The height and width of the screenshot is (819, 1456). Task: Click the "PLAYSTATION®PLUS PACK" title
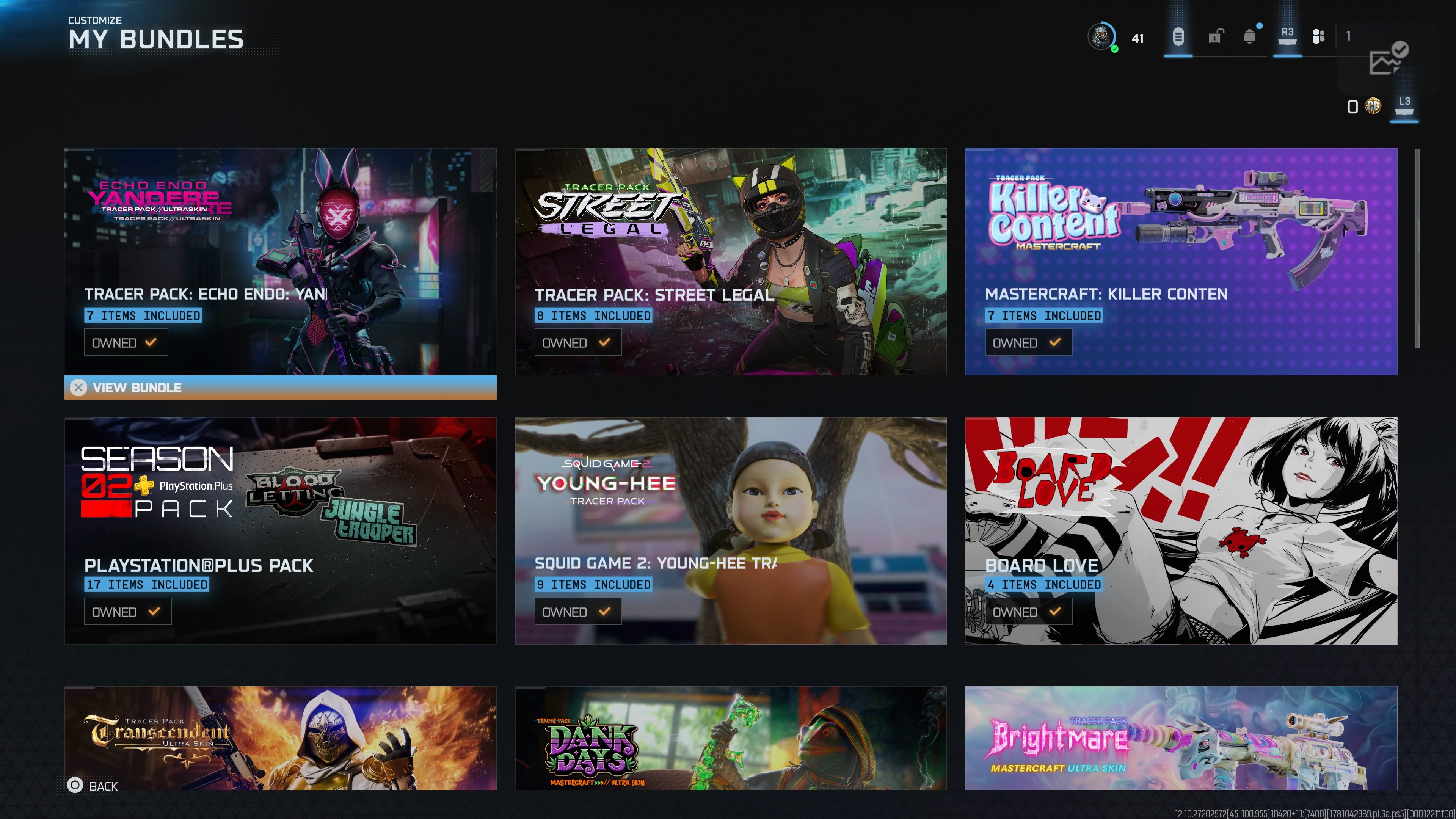[198, 565]
